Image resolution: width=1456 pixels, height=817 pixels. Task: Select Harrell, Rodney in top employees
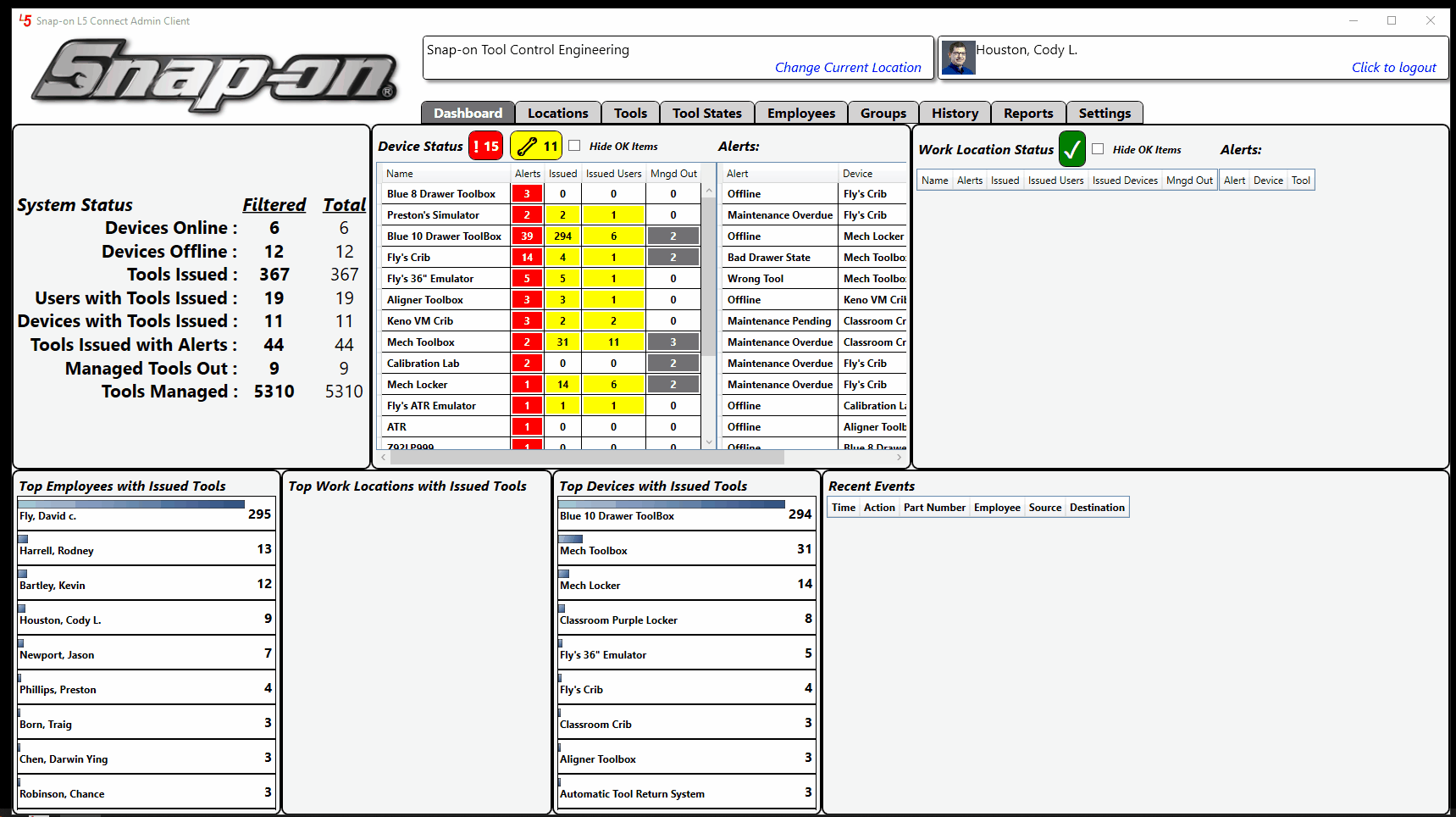coord(147,549)
